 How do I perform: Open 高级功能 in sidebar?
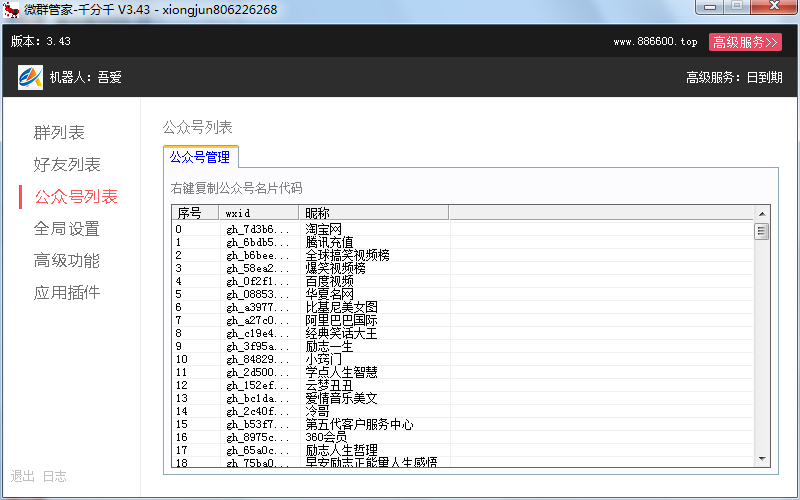point(67,261)
